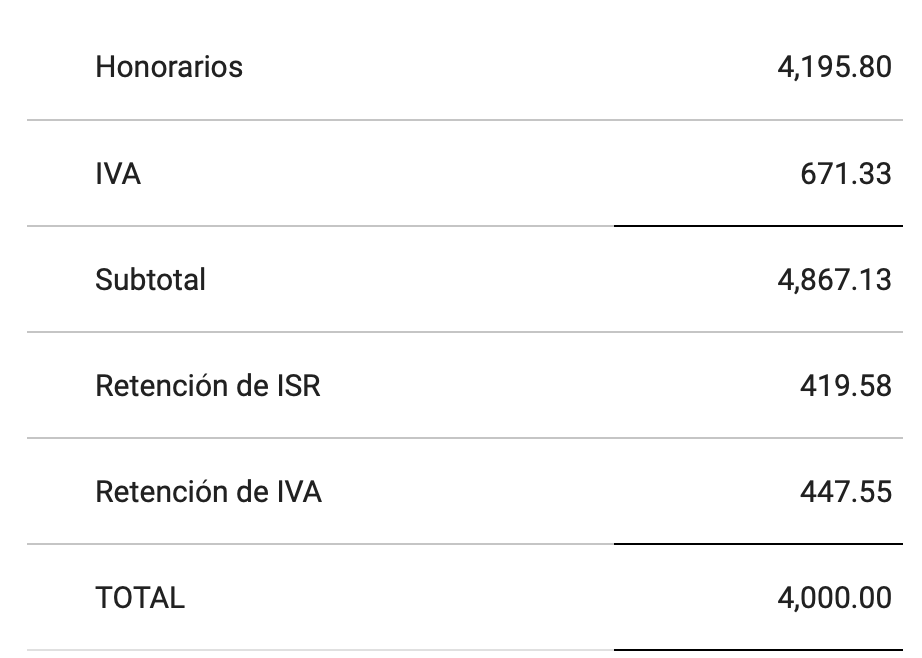Select the standalone IVA row label
This screenshot has height=658, width=922.
(118, 174)
